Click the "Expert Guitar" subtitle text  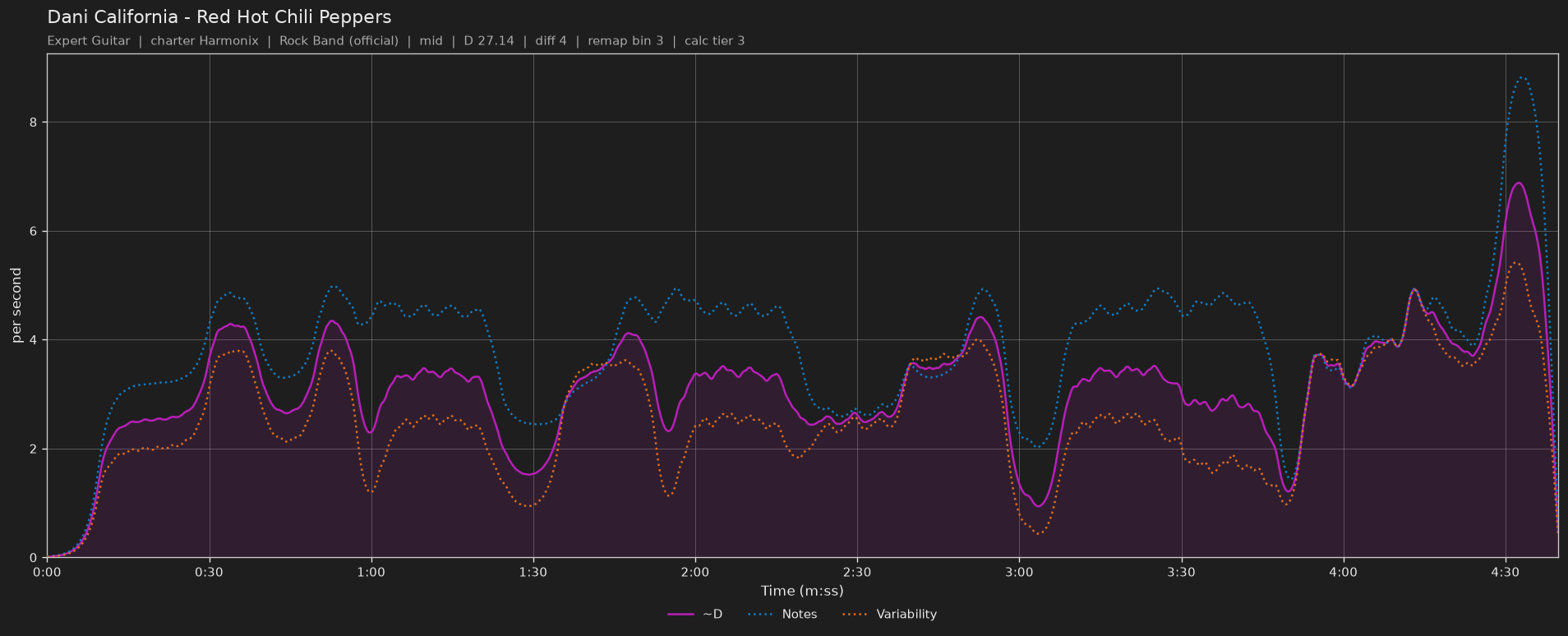point(89,41)
